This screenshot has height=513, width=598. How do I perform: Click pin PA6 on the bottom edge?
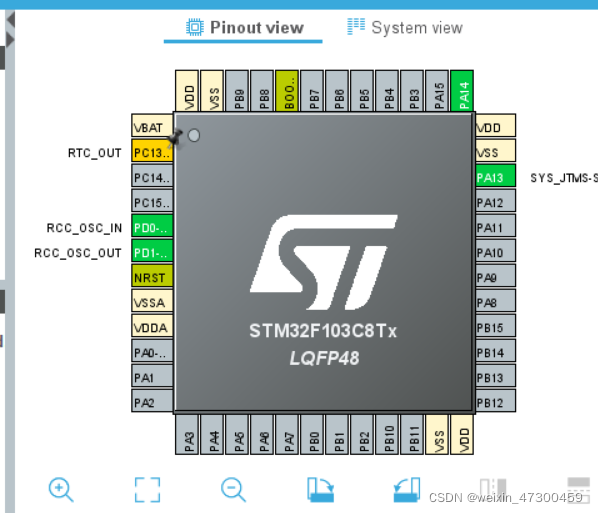[x=262, y=434]
